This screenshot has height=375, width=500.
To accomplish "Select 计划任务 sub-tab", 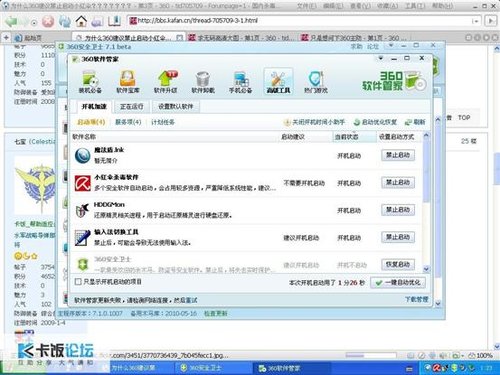I will pos(163,122).
